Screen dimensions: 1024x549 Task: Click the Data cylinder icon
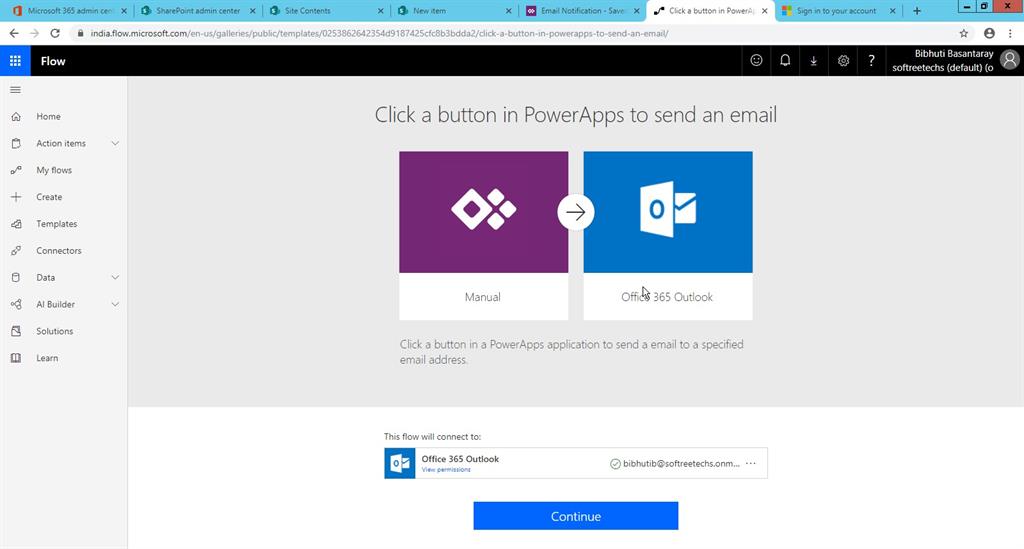(16, 277)
